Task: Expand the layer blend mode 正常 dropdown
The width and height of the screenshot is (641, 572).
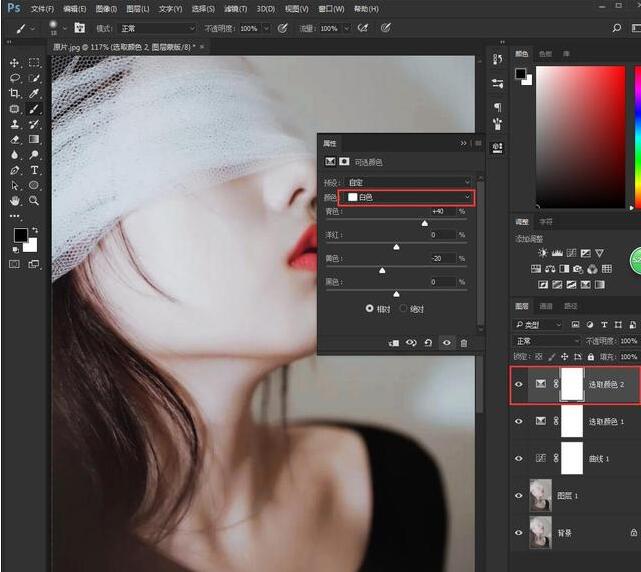Action: [546, 341]
